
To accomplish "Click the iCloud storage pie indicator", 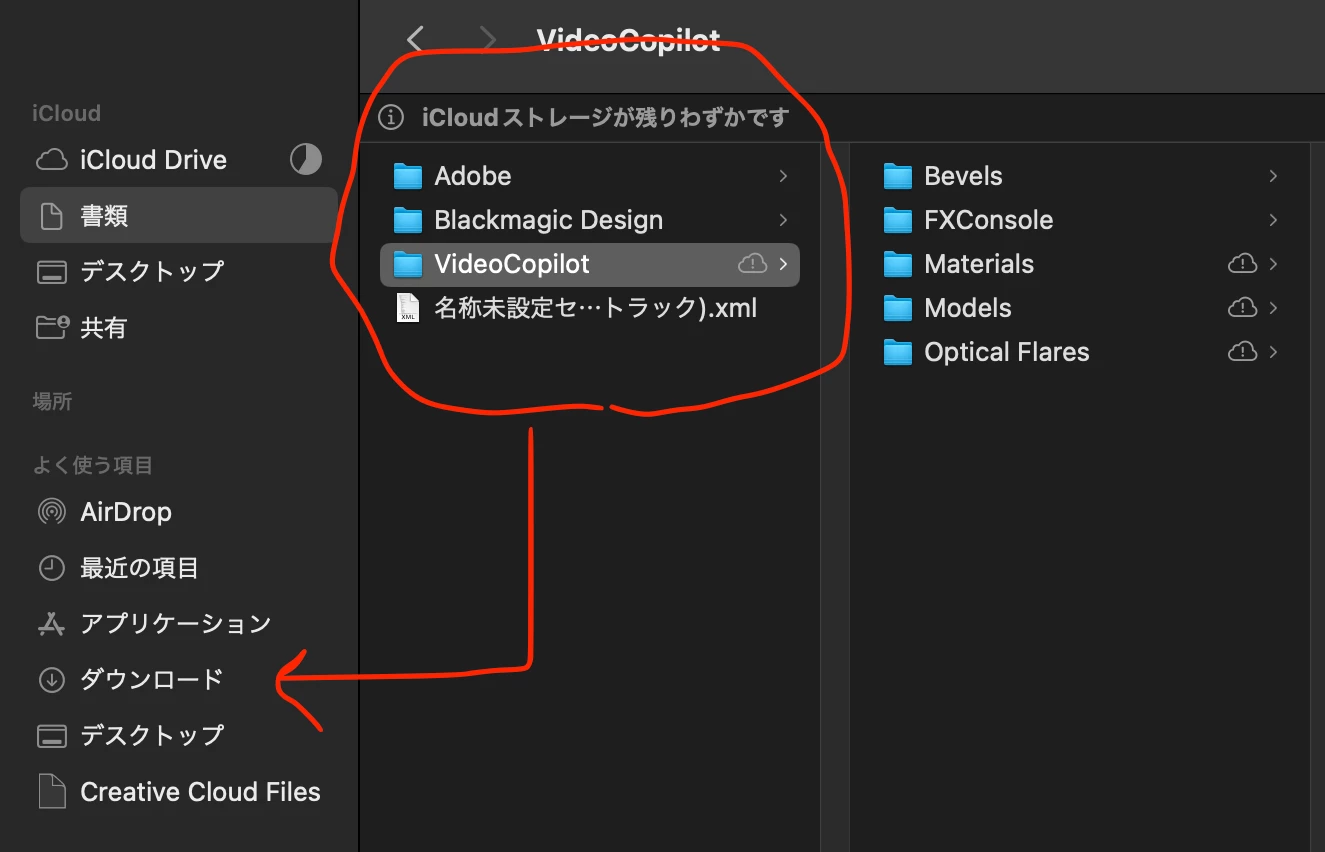I will click(x=306, y=159).
